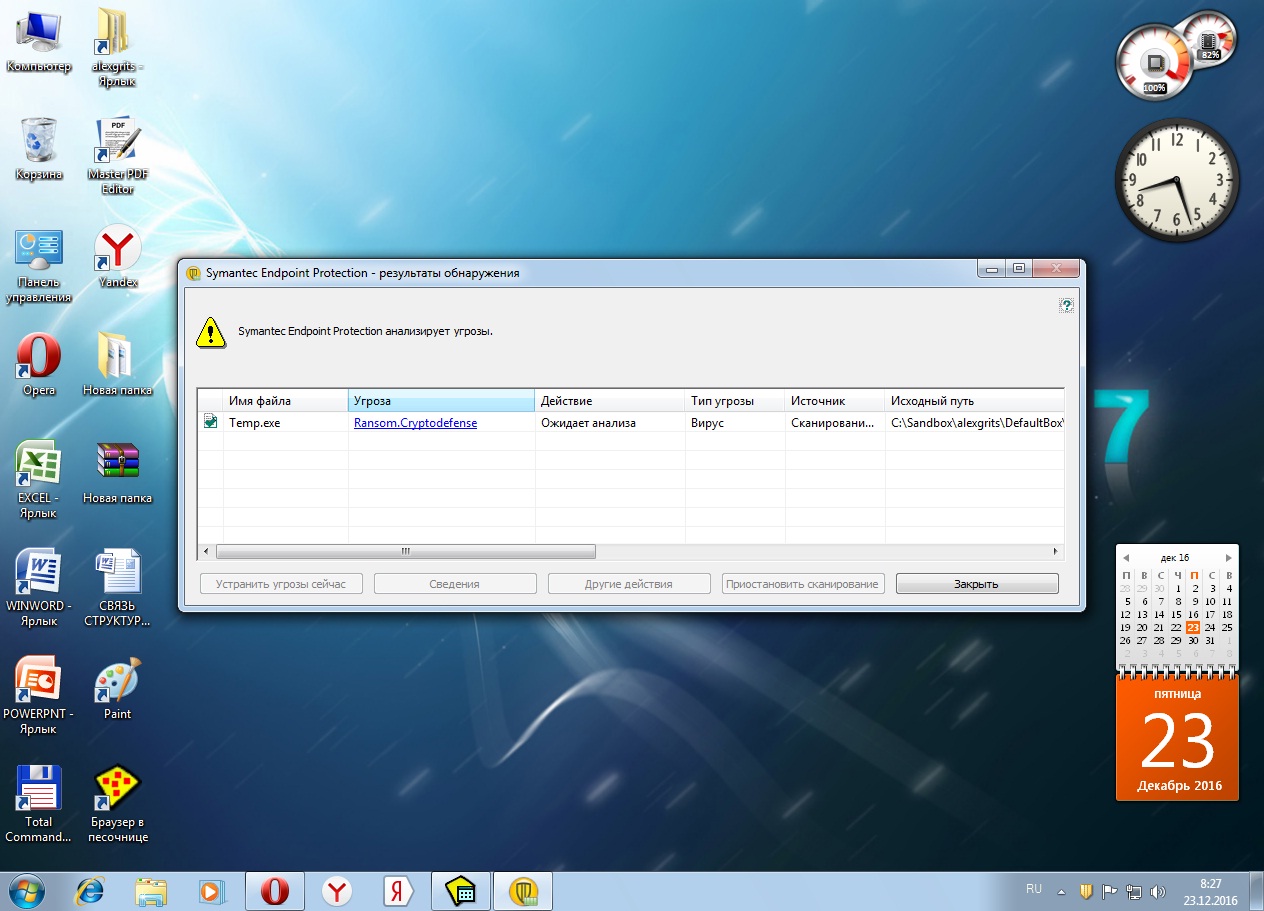1264x911 pixels.
Task: Click day 23 in calendar gadget
Action: click(x=1192, y=628)
